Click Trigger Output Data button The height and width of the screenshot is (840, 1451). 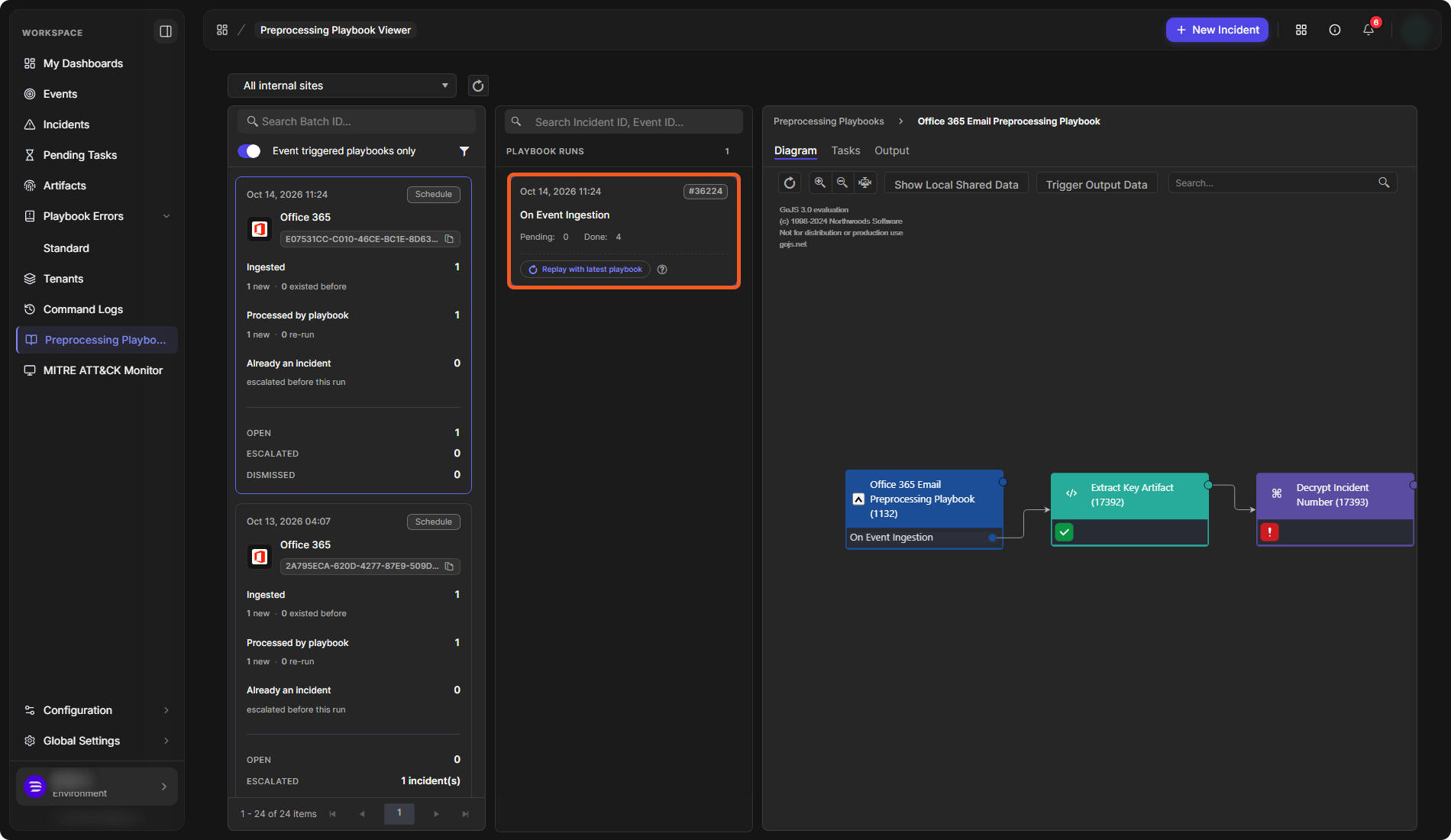[1097, 184]
